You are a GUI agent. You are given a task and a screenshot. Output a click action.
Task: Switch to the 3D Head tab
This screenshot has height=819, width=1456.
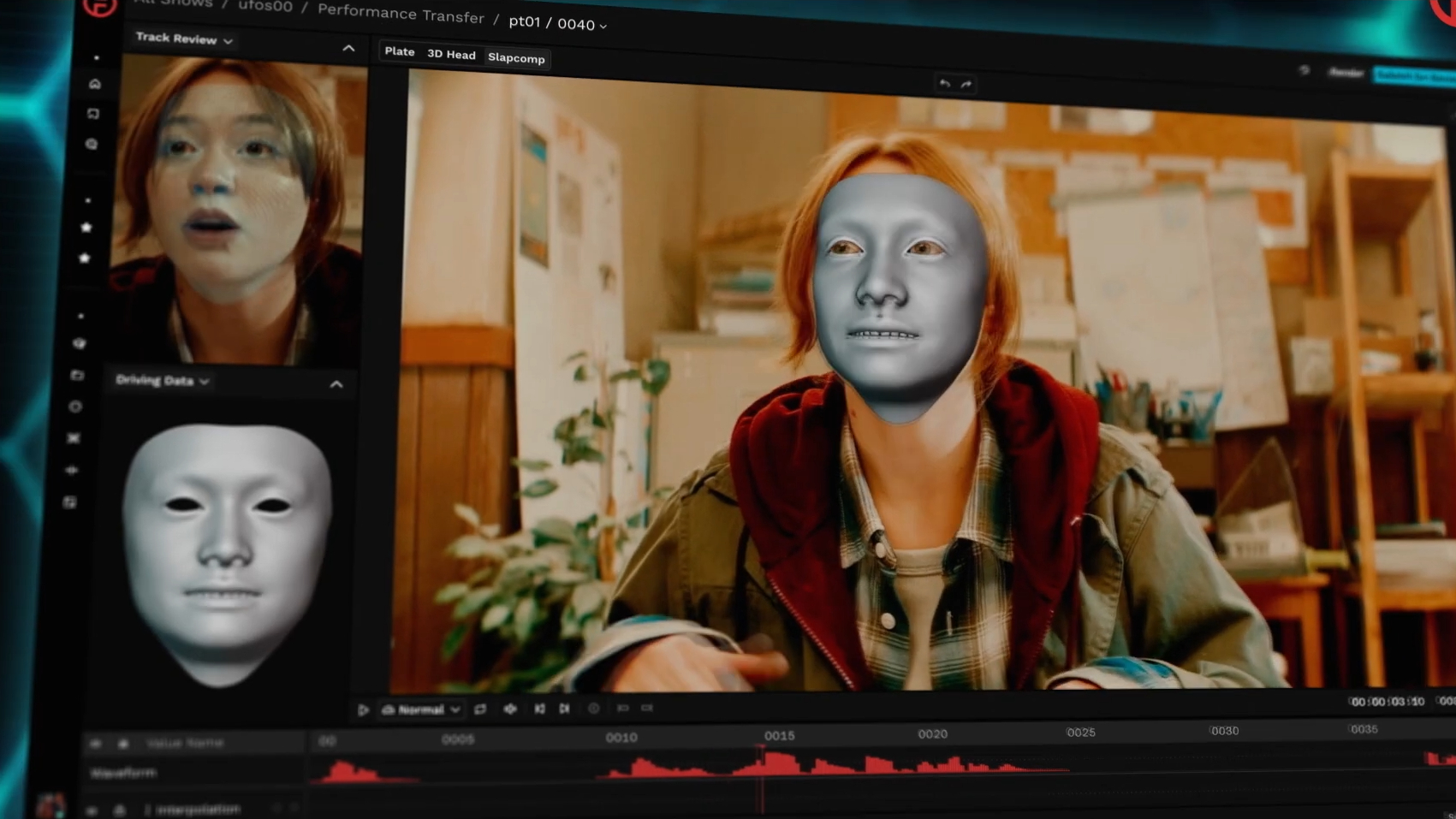[x=453, y=54]
